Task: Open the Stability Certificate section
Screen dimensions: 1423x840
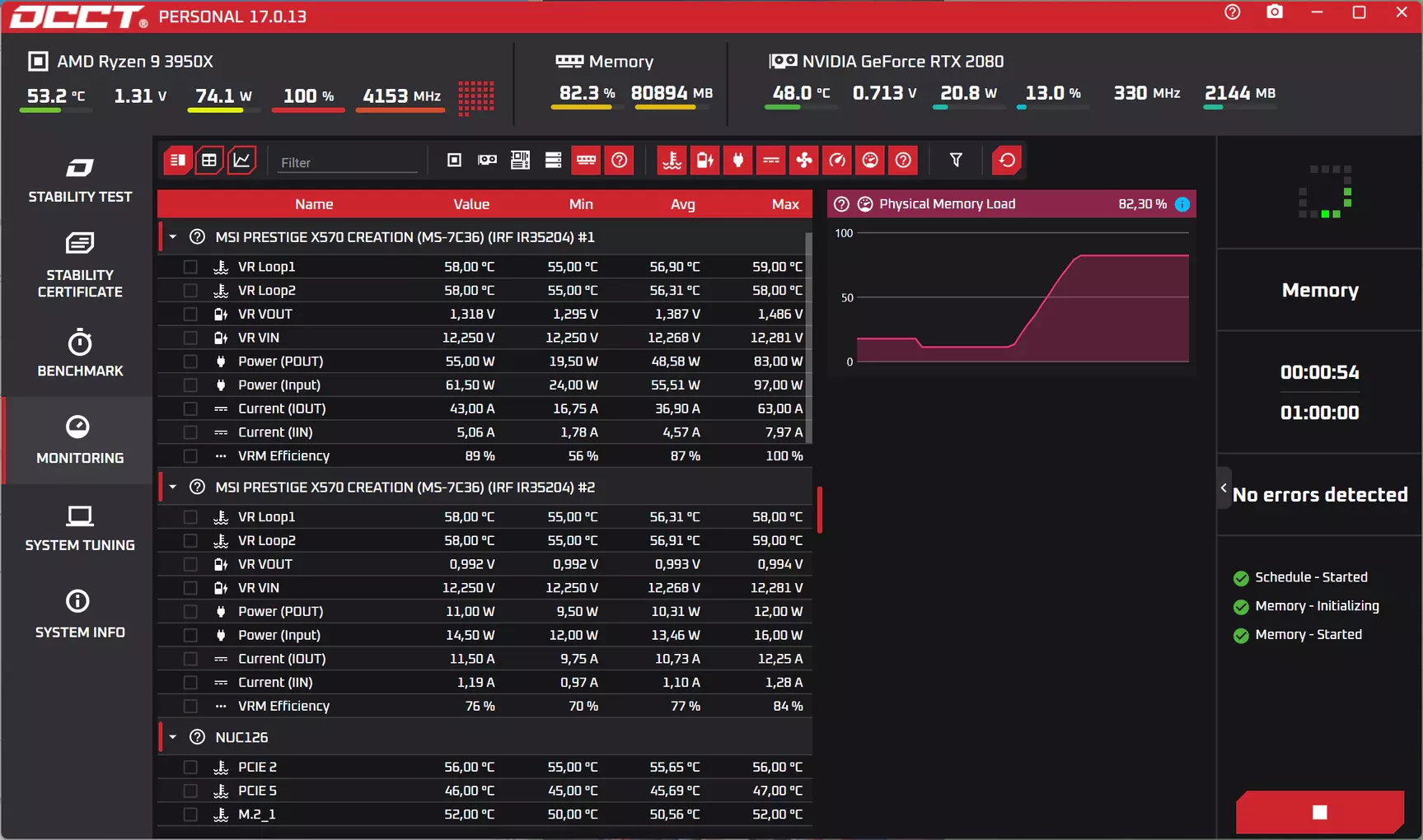Action: click(x=80, y=266)
